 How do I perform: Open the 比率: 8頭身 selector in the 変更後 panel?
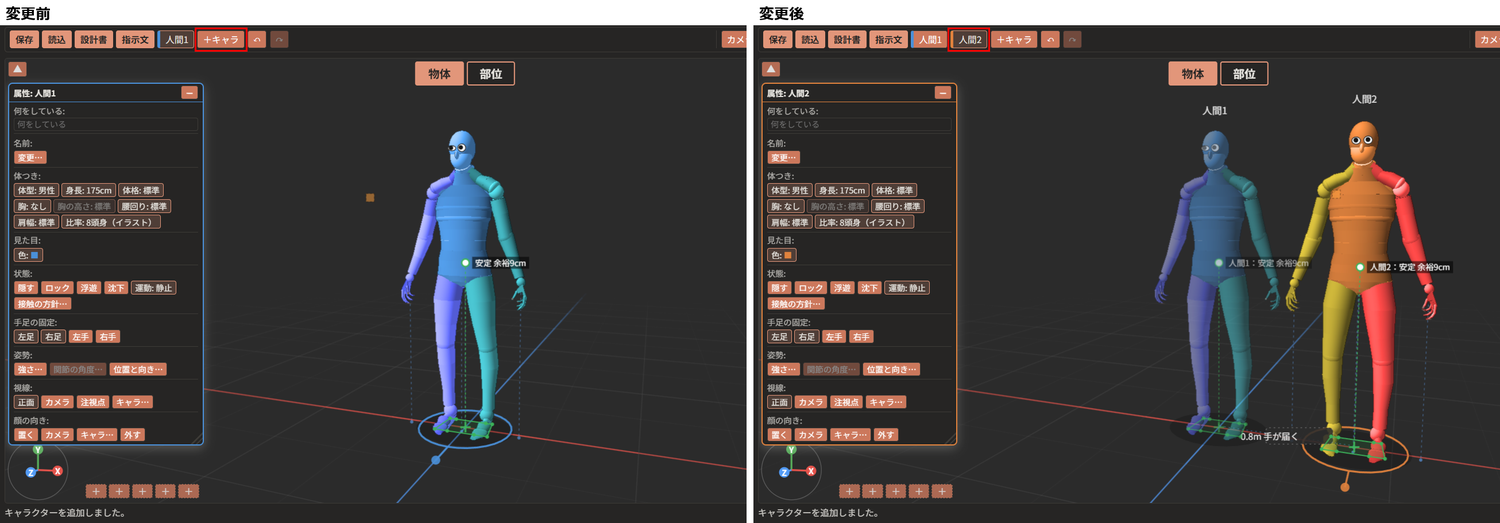864,222
